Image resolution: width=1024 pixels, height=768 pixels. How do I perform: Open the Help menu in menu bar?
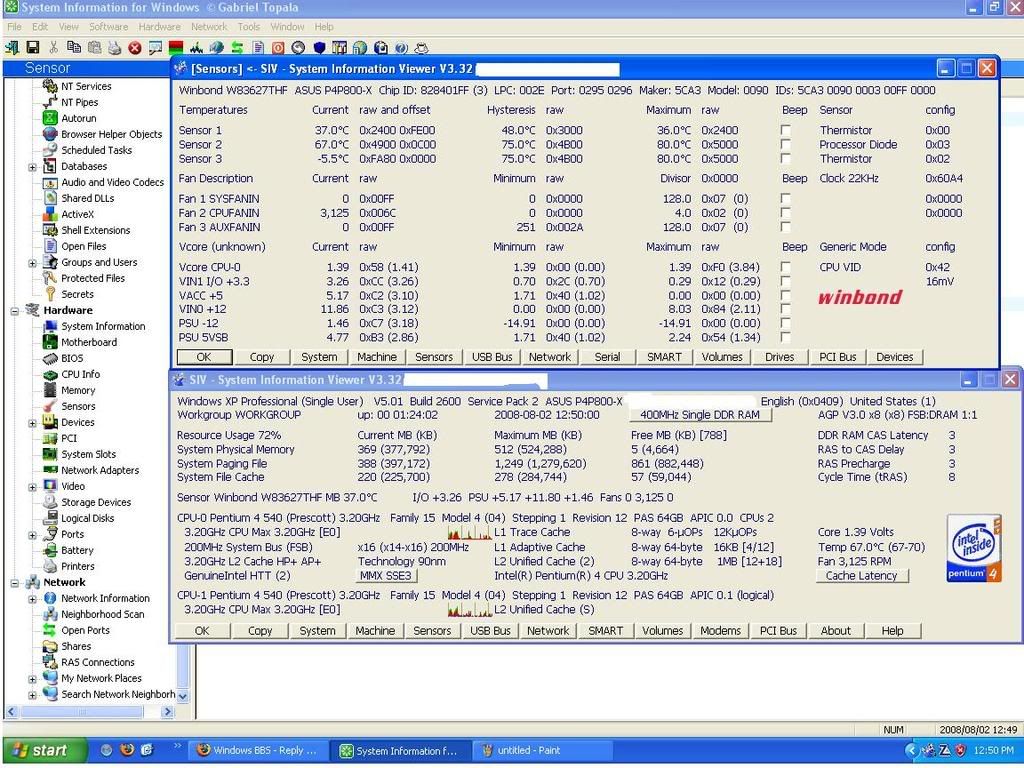[x=324, y=27]
